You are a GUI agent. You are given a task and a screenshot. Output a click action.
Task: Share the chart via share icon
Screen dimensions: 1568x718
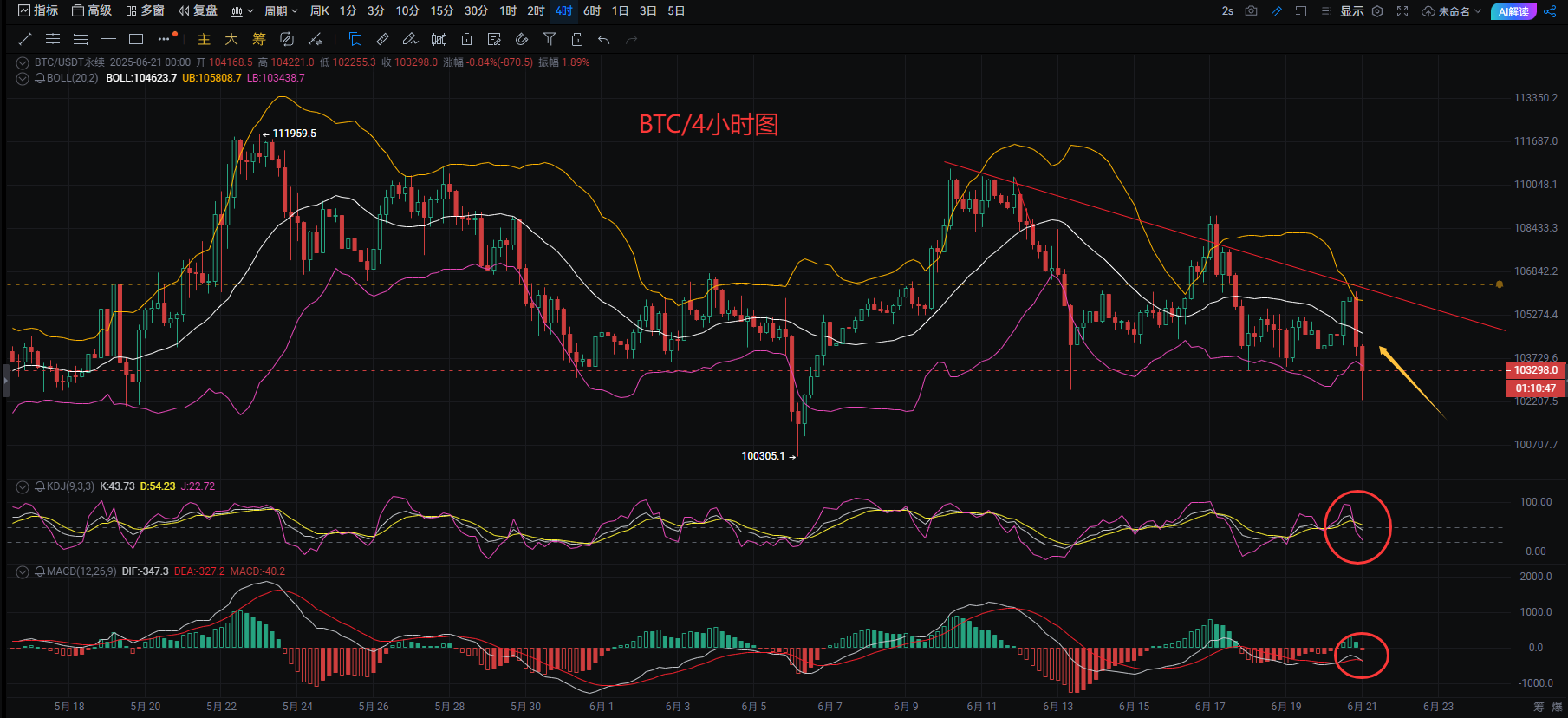1550,11
